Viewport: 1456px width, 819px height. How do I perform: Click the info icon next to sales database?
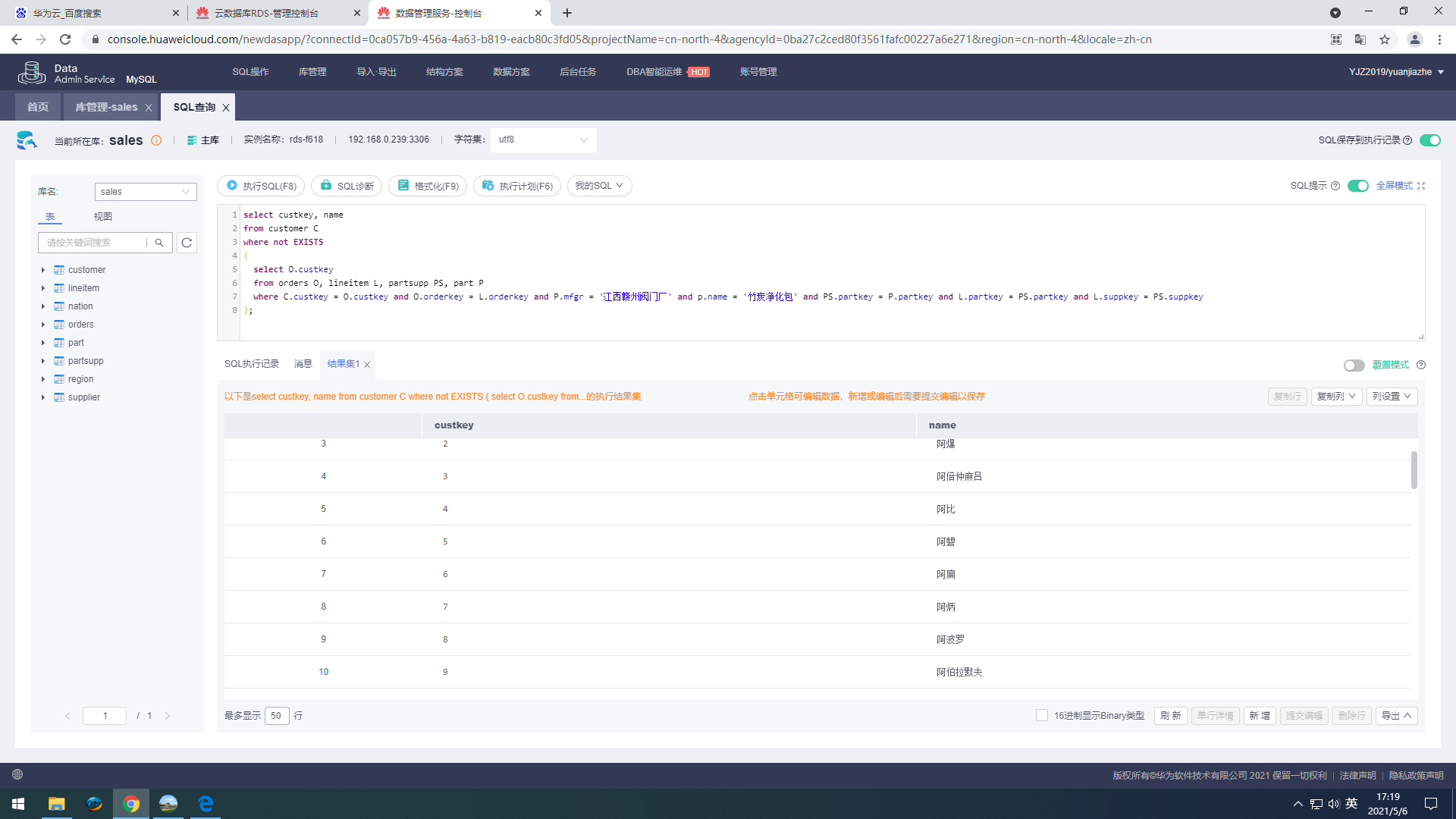156,140
